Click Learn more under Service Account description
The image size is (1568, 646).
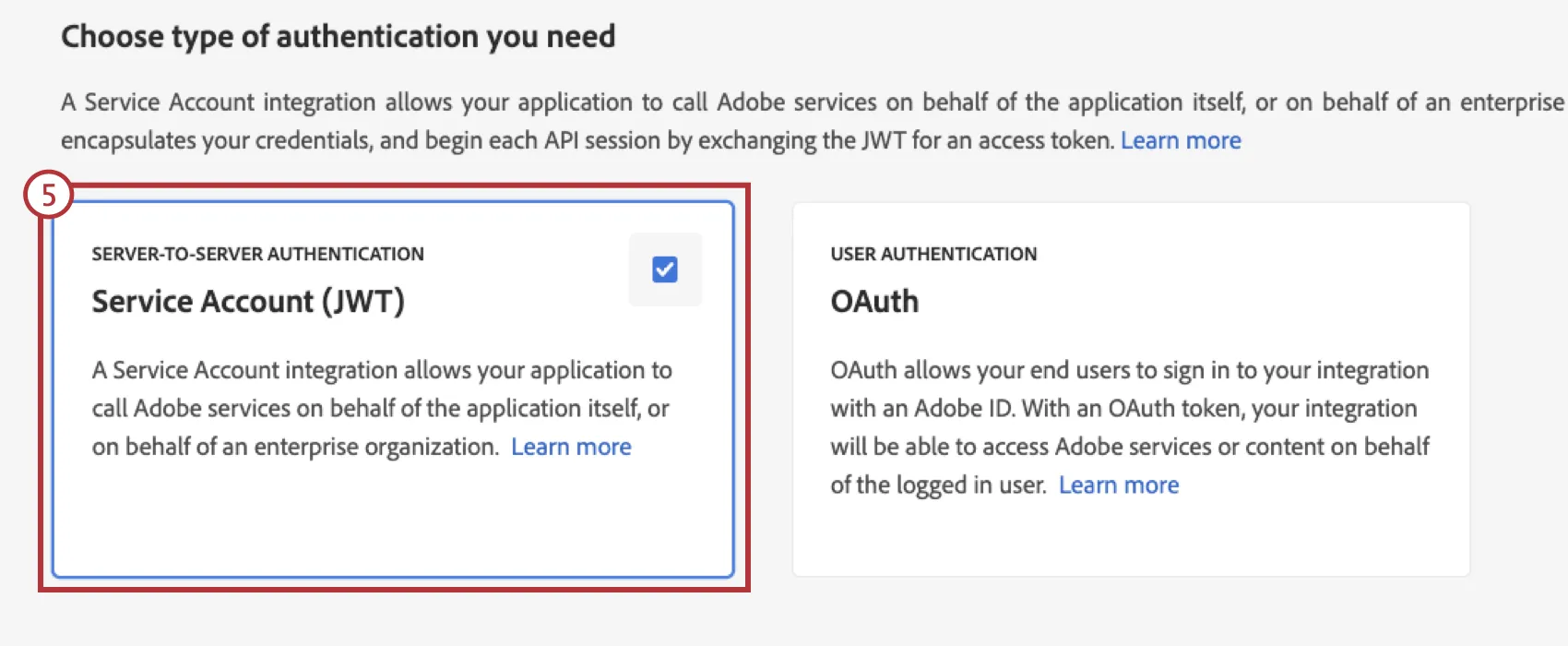(571, 446)
